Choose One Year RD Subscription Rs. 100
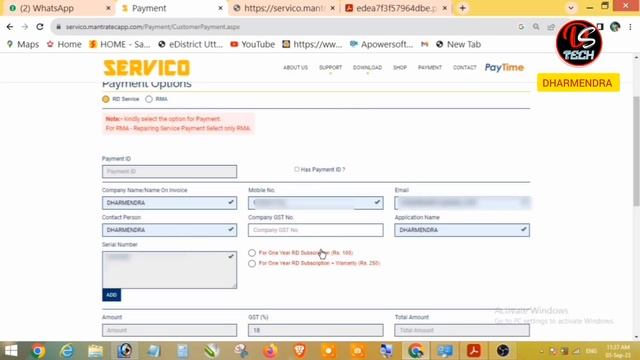640x360 pixels. [252, 253]
